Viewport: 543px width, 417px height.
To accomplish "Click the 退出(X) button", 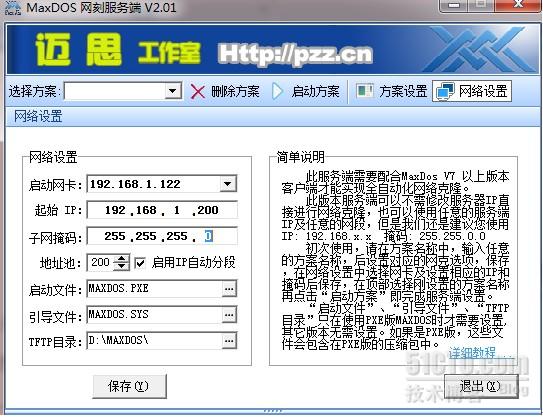I will (480, 385).
